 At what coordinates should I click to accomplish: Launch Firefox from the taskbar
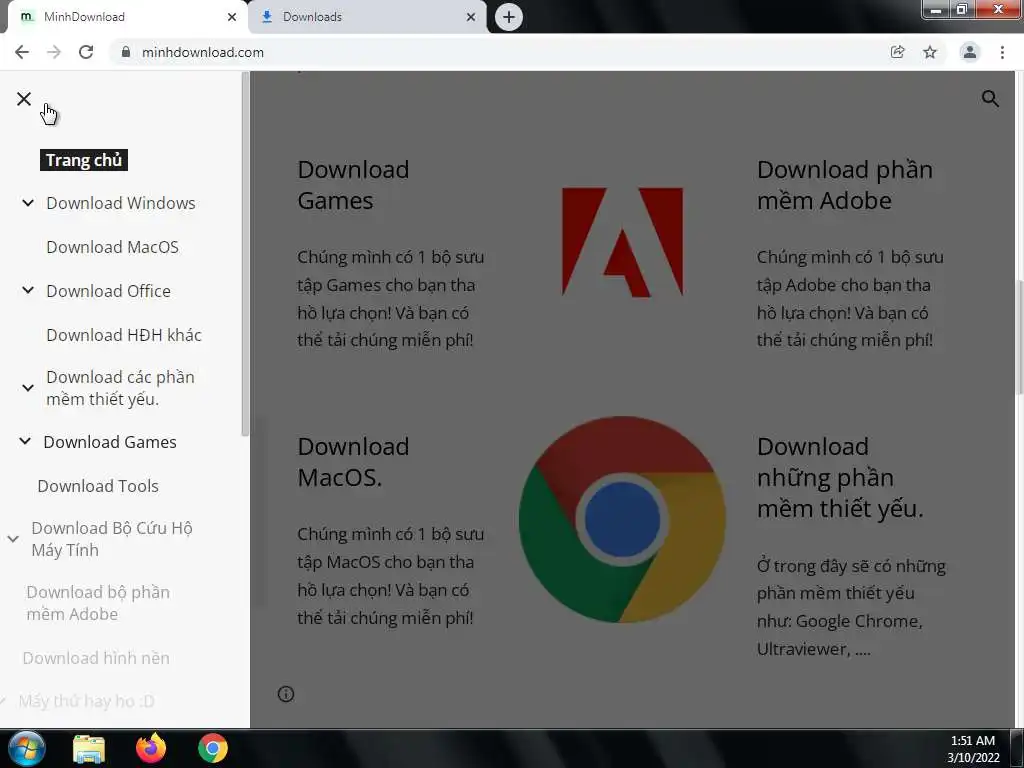(x=151, y=748)
